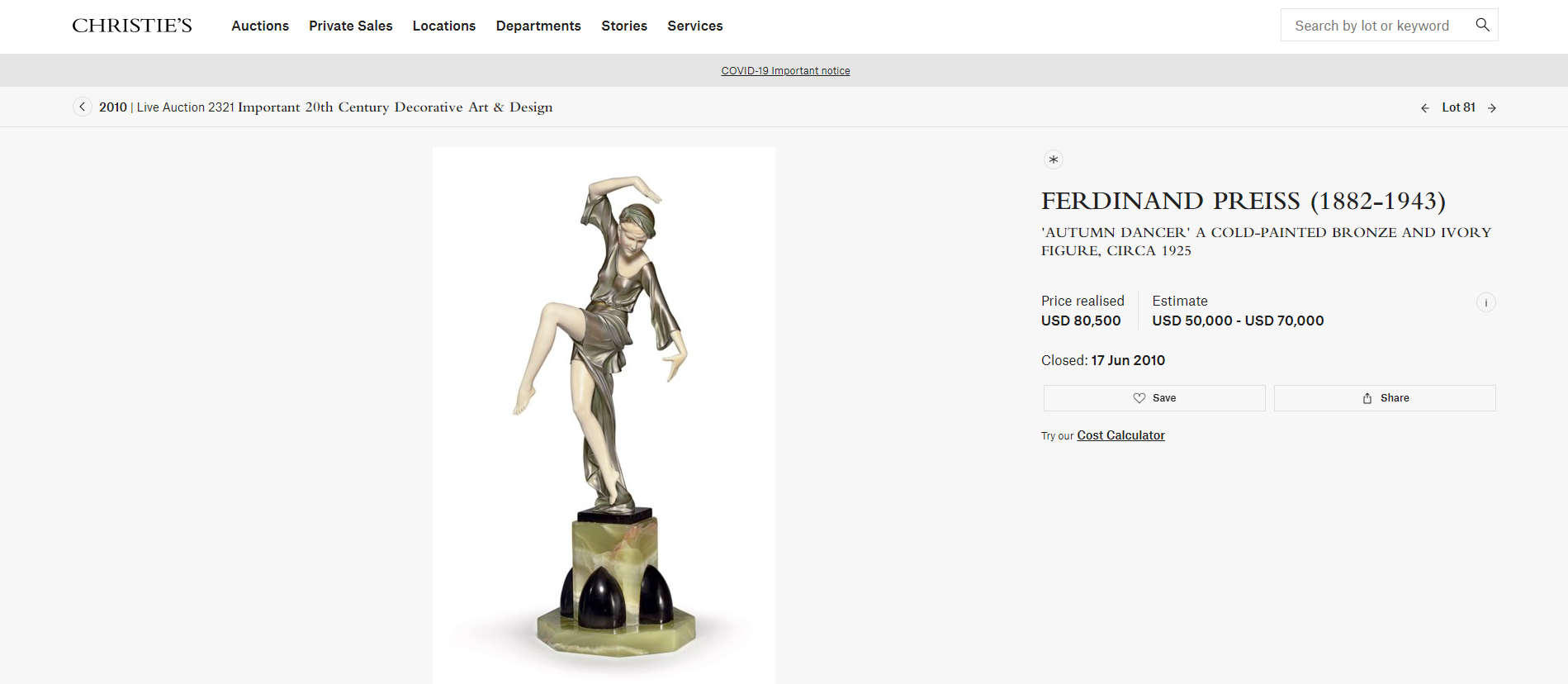This screenshot has width=1568, height=684.
Task: Open the Stories section
Action: coord(624,26)
